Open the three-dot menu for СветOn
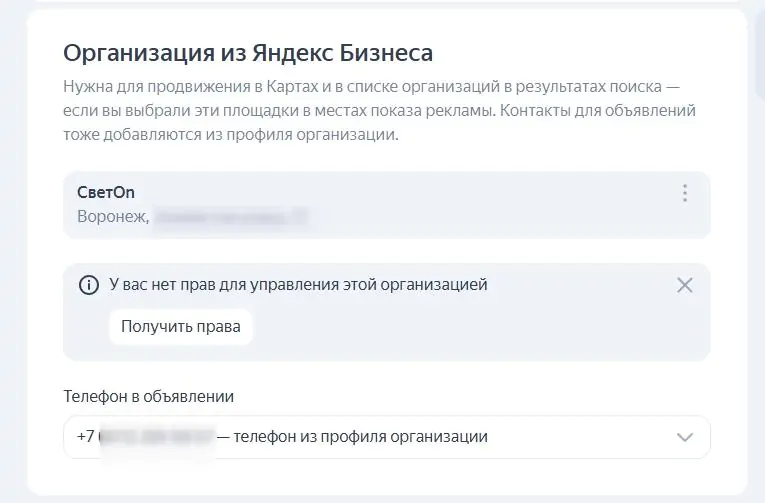The height and width of the screenshot is (503, 765). click(685, 193)
